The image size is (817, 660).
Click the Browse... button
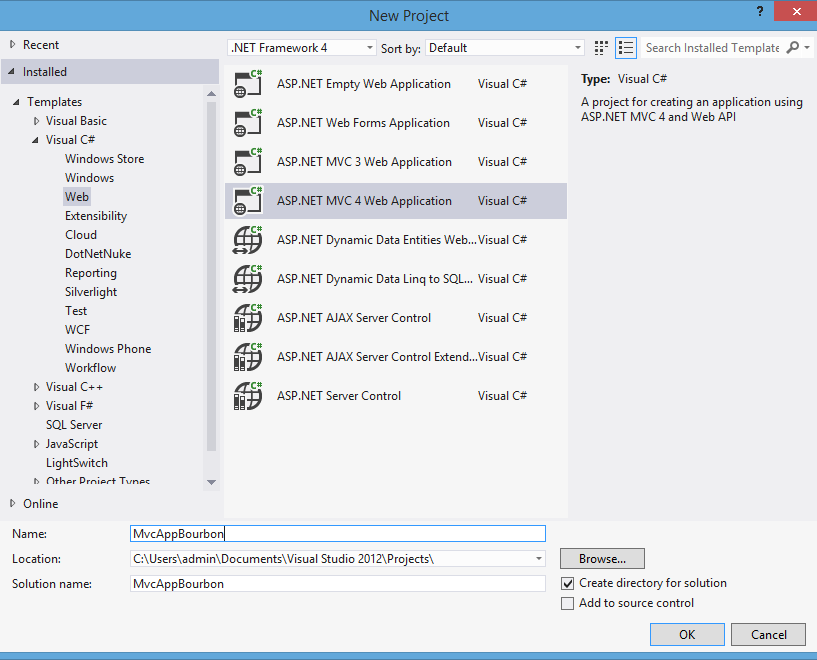[602, 559]
